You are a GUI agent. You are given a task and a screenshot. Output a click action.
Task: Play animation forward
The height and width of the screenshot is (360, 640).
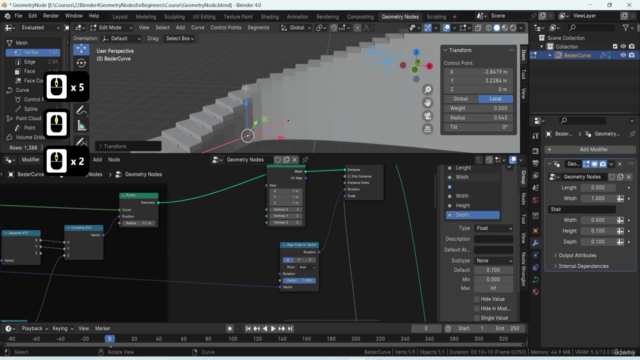(273, 329)
